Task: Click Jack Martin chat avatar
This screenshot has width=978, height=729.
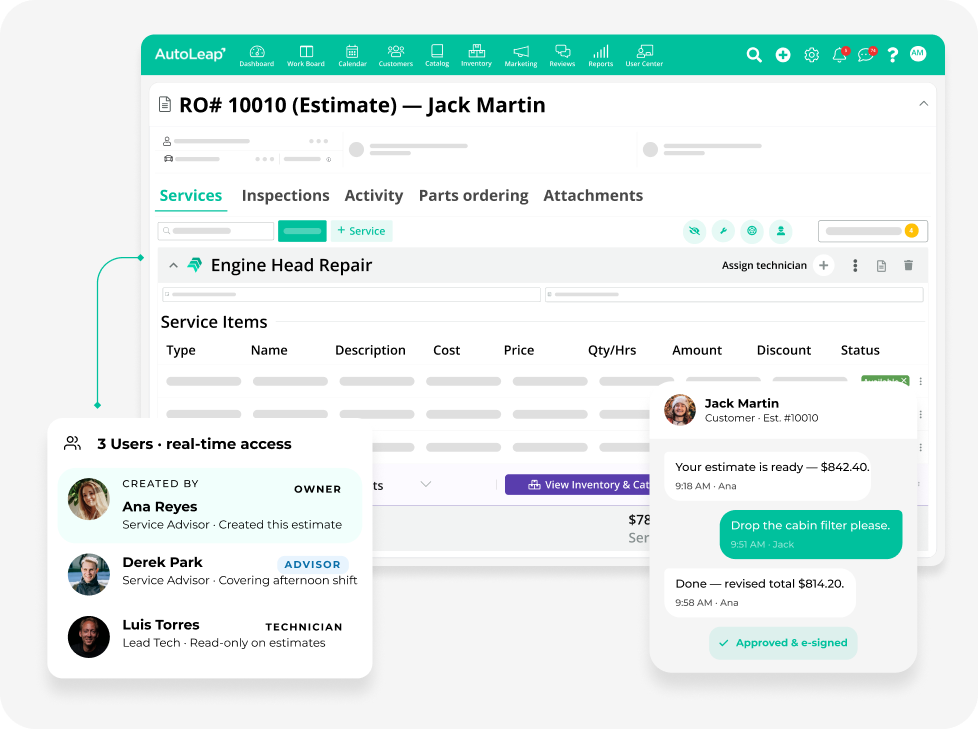Action: [680, 410]
